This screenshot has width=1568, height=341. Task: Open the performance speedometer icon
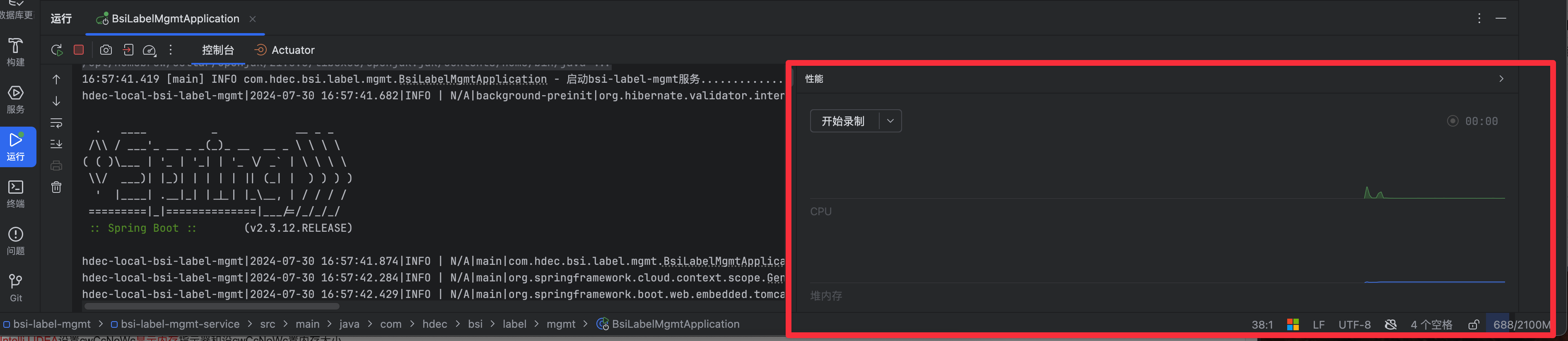[x=149, y=50]
